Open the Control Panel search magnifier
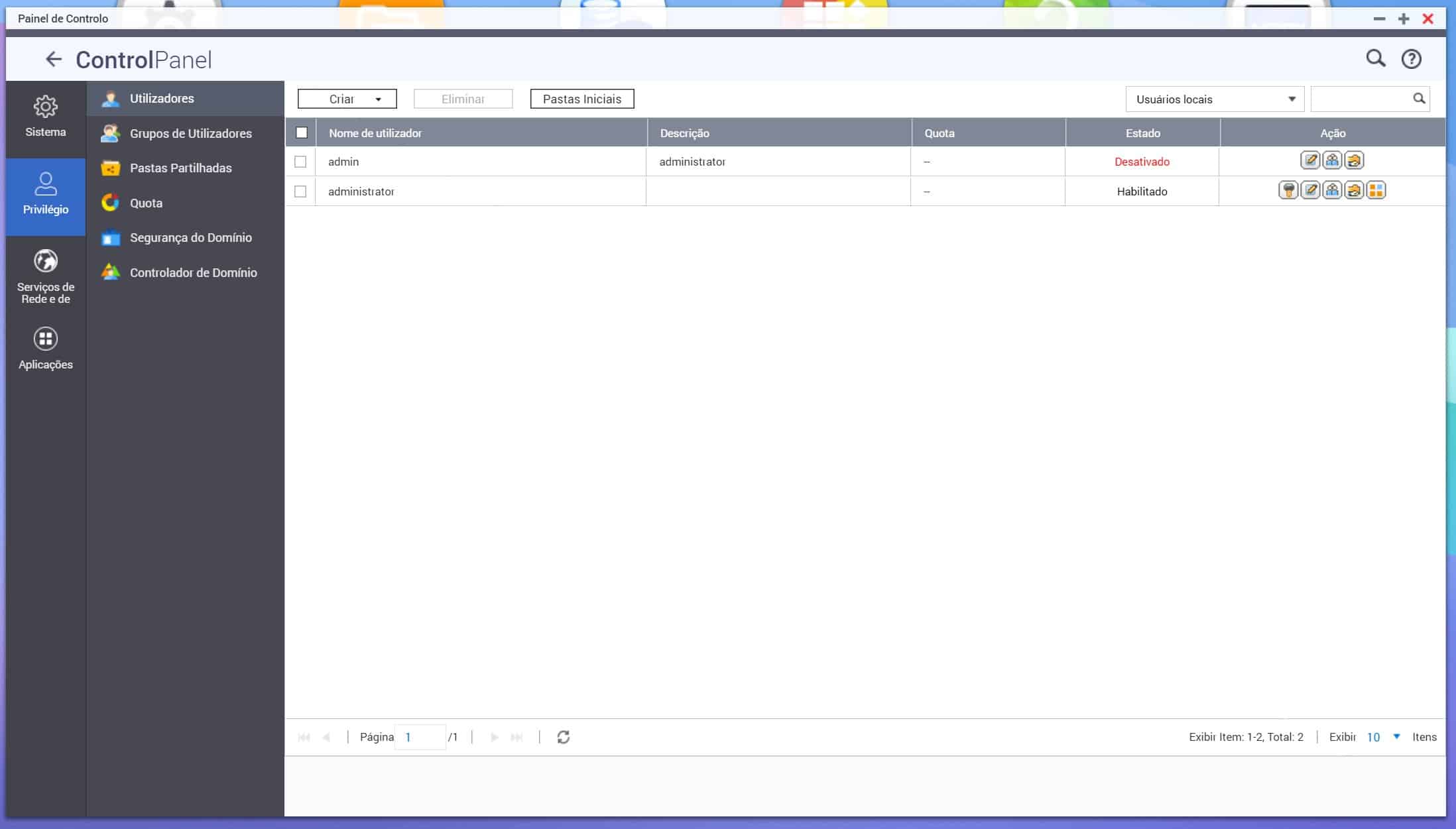Image resolution: width=1456 pixels, height=829 pixels. click(x=1375, y=59)
